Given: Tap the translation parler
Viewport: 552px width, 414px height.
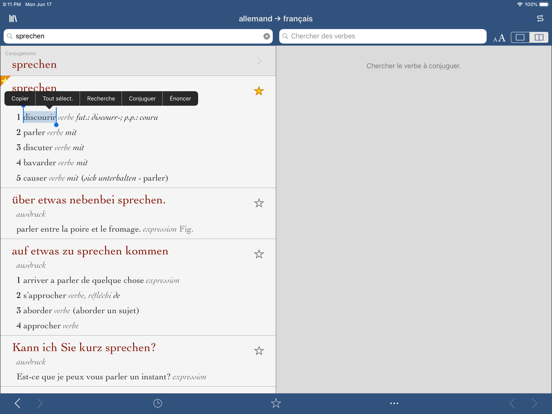Looking at the screenshot, I should [34, 133].
